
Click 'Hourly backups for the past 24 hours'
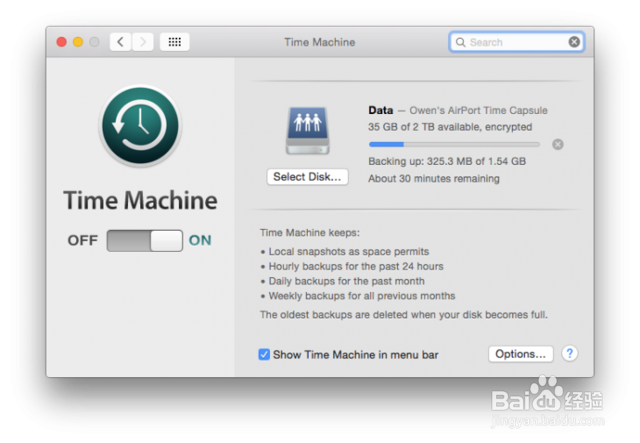356,266
